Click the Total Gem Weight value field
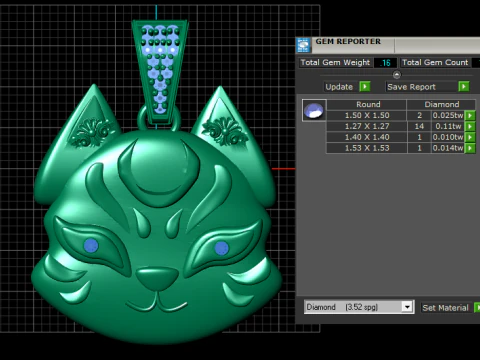The height and width of the screenshot is (360, 480). point(385,62)
